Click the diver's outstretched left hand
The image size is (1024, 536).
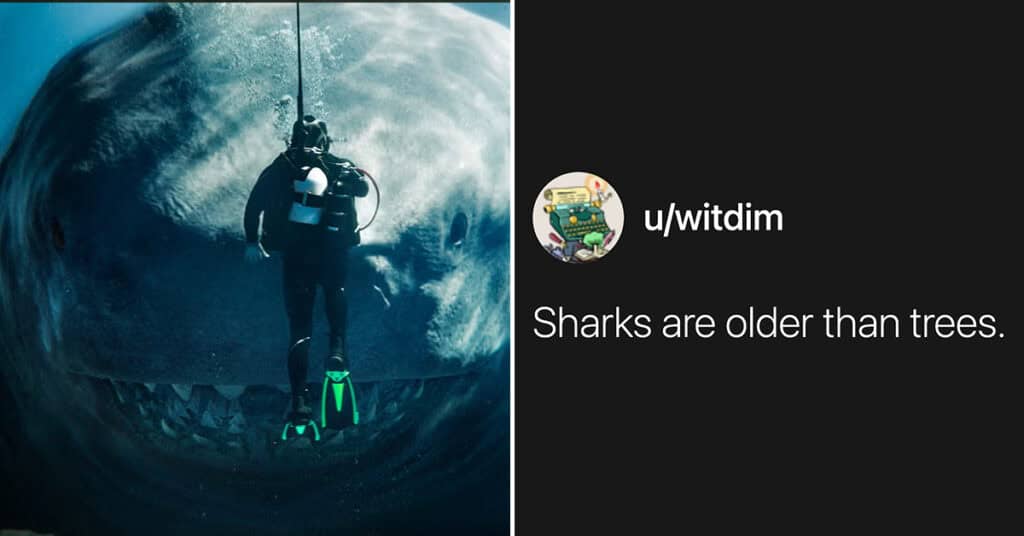click(x=255, y=252)
